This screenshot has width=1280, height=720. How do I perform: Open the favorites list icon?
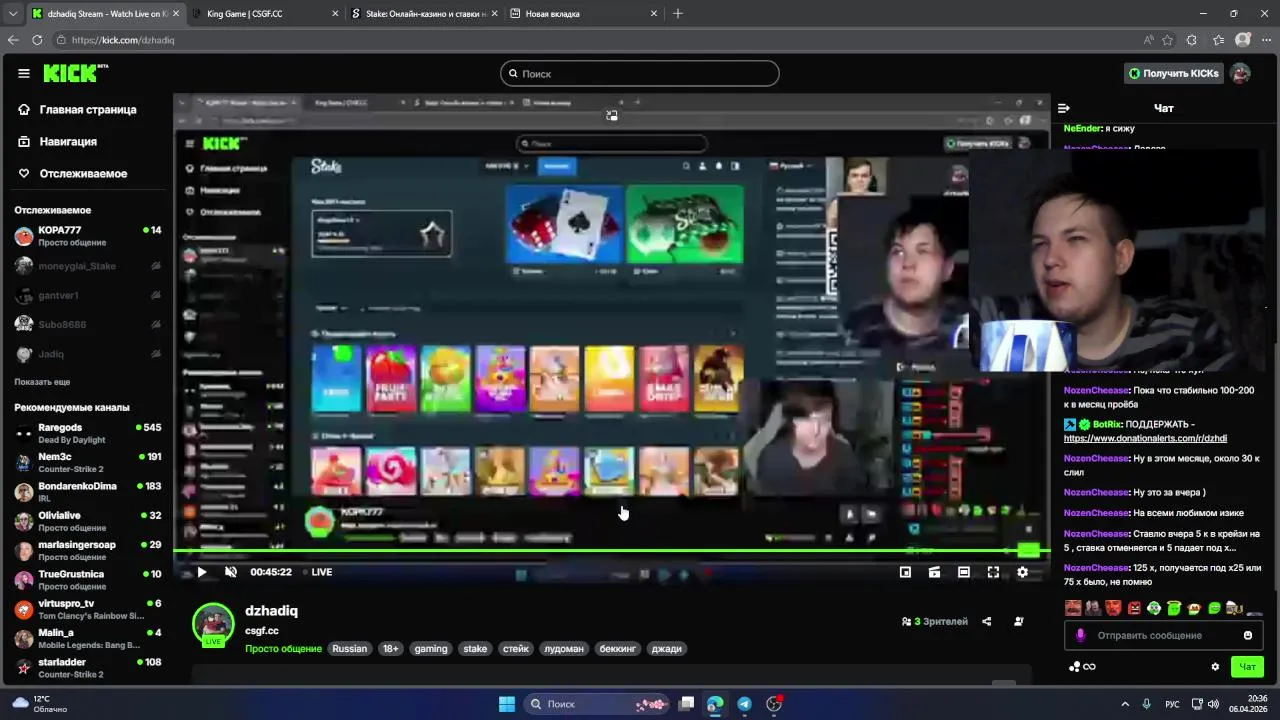(x=1218, y=40)
